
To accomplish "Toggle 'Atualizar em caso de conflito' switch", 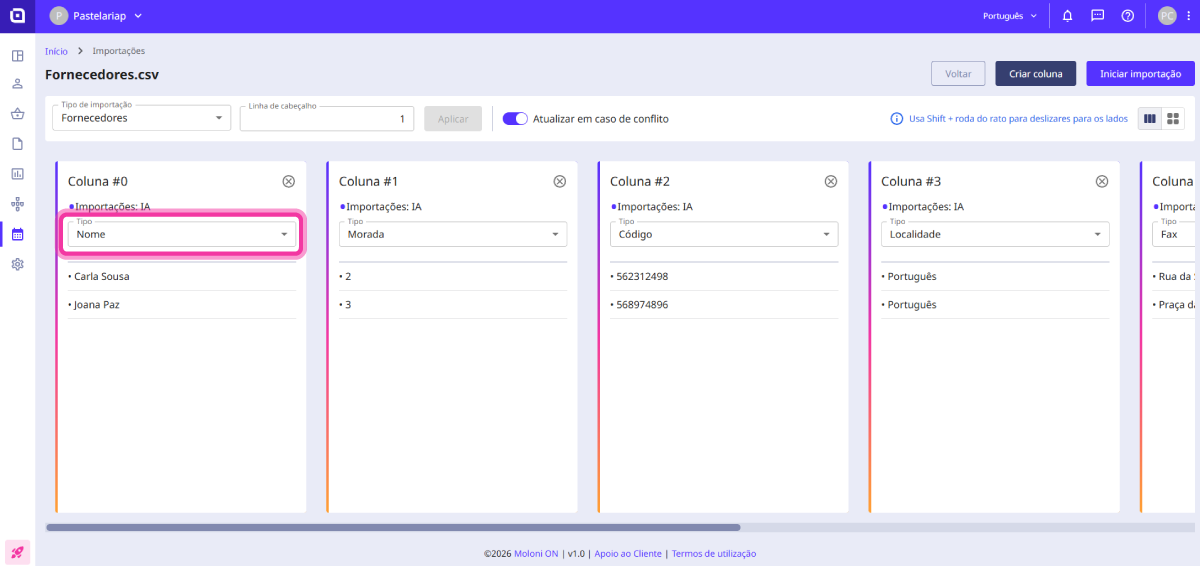I will (x=515, y=118).
